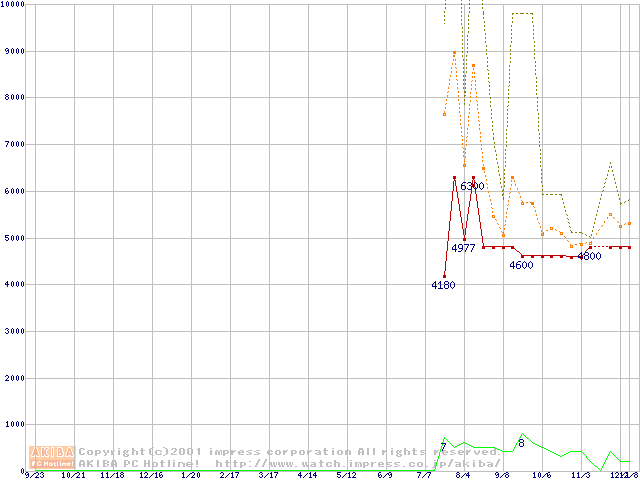Click the green count label 8
The height and width of the screenshot is (480, 640).
[521, 443]
